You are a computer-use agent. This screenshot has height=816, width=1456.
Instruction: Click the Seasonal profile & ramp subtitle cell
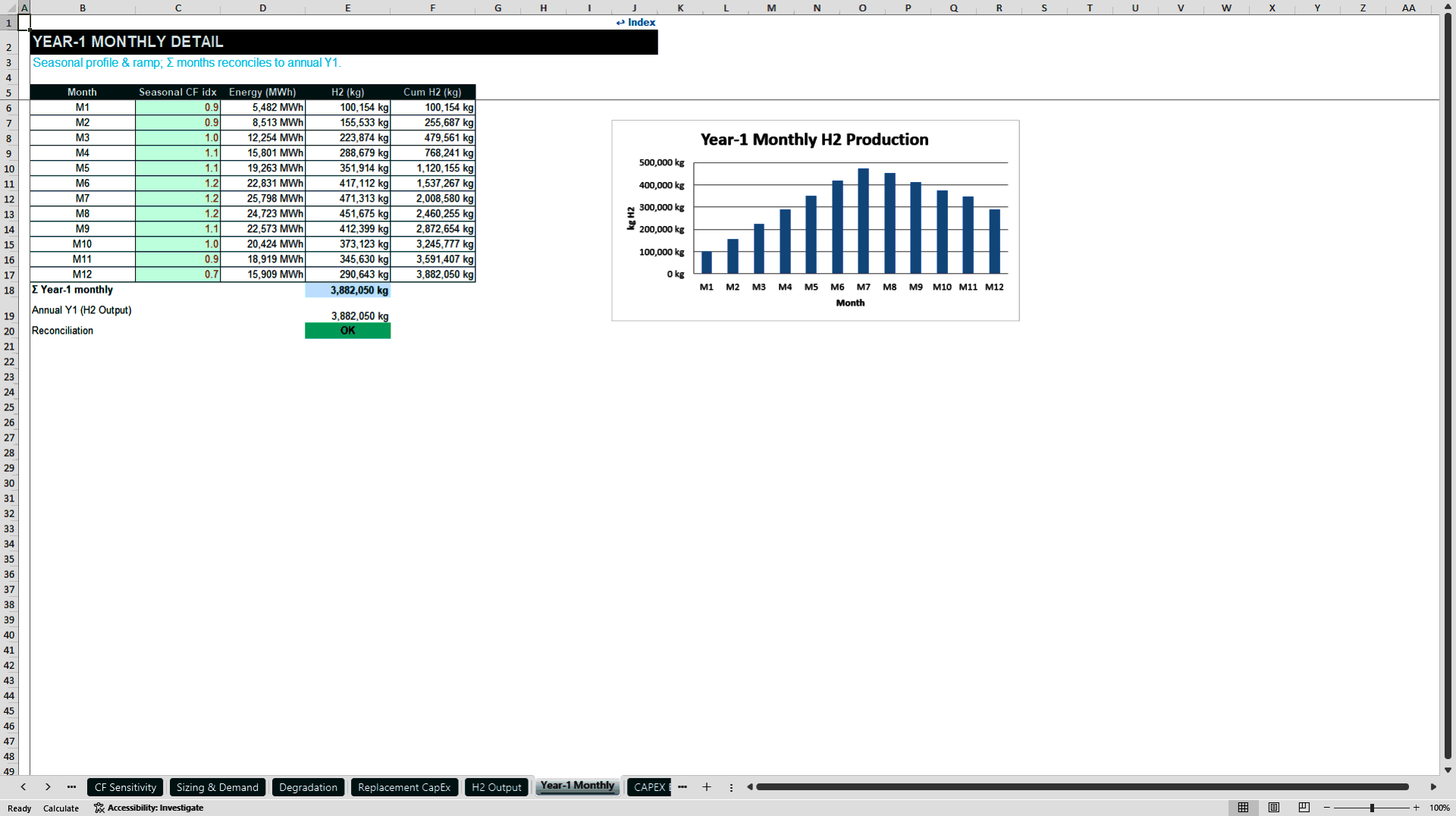(x=187, y=63)
